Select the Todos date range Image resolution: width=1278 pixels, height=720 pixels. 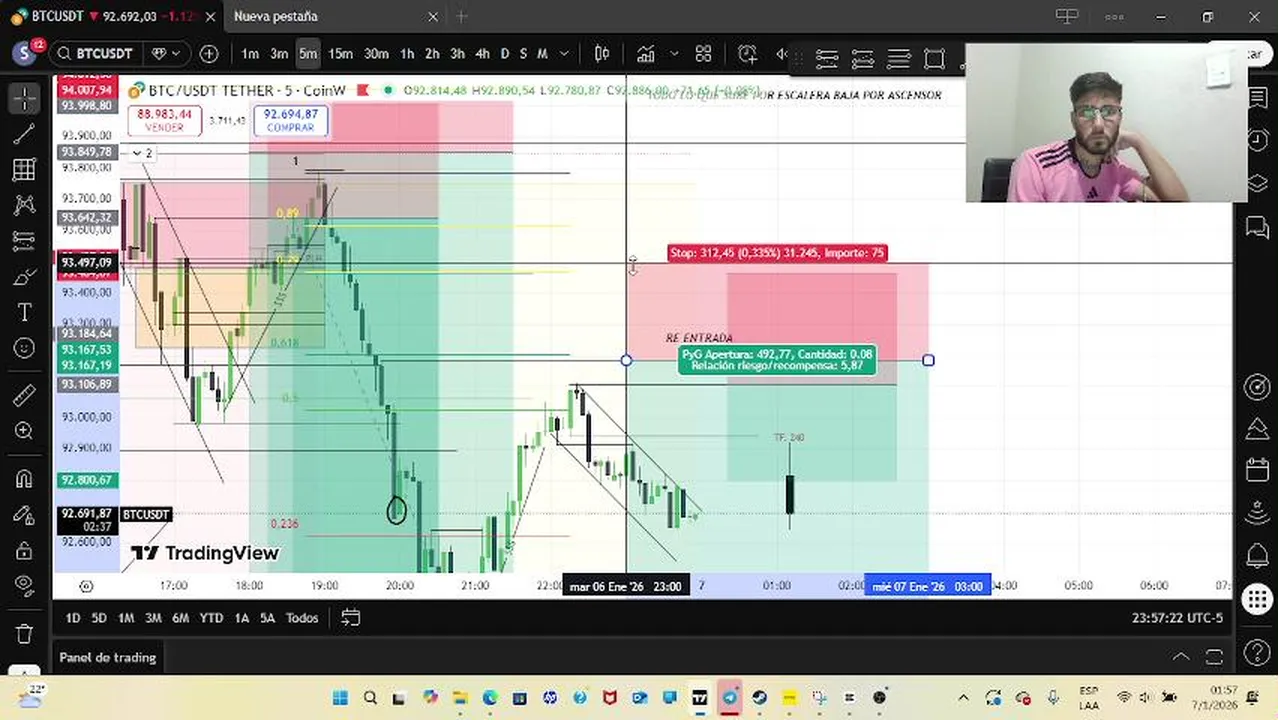(302, 618)
